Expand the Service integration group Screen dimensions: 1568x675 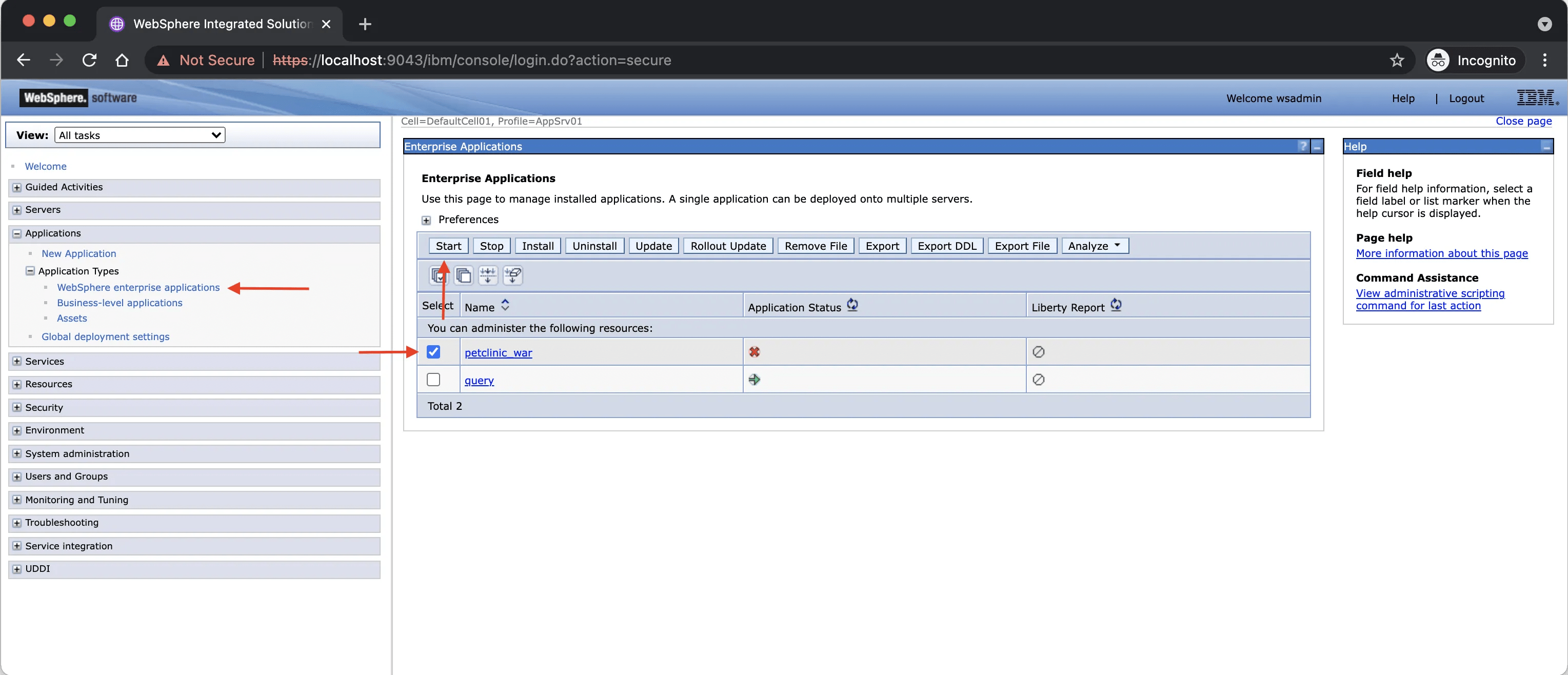click(17, 546)
